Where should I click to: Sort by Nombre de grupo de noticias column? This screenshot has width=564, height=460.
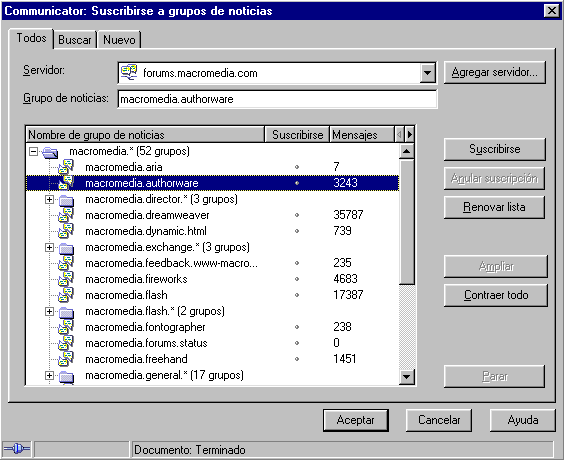tap(146, 135)
